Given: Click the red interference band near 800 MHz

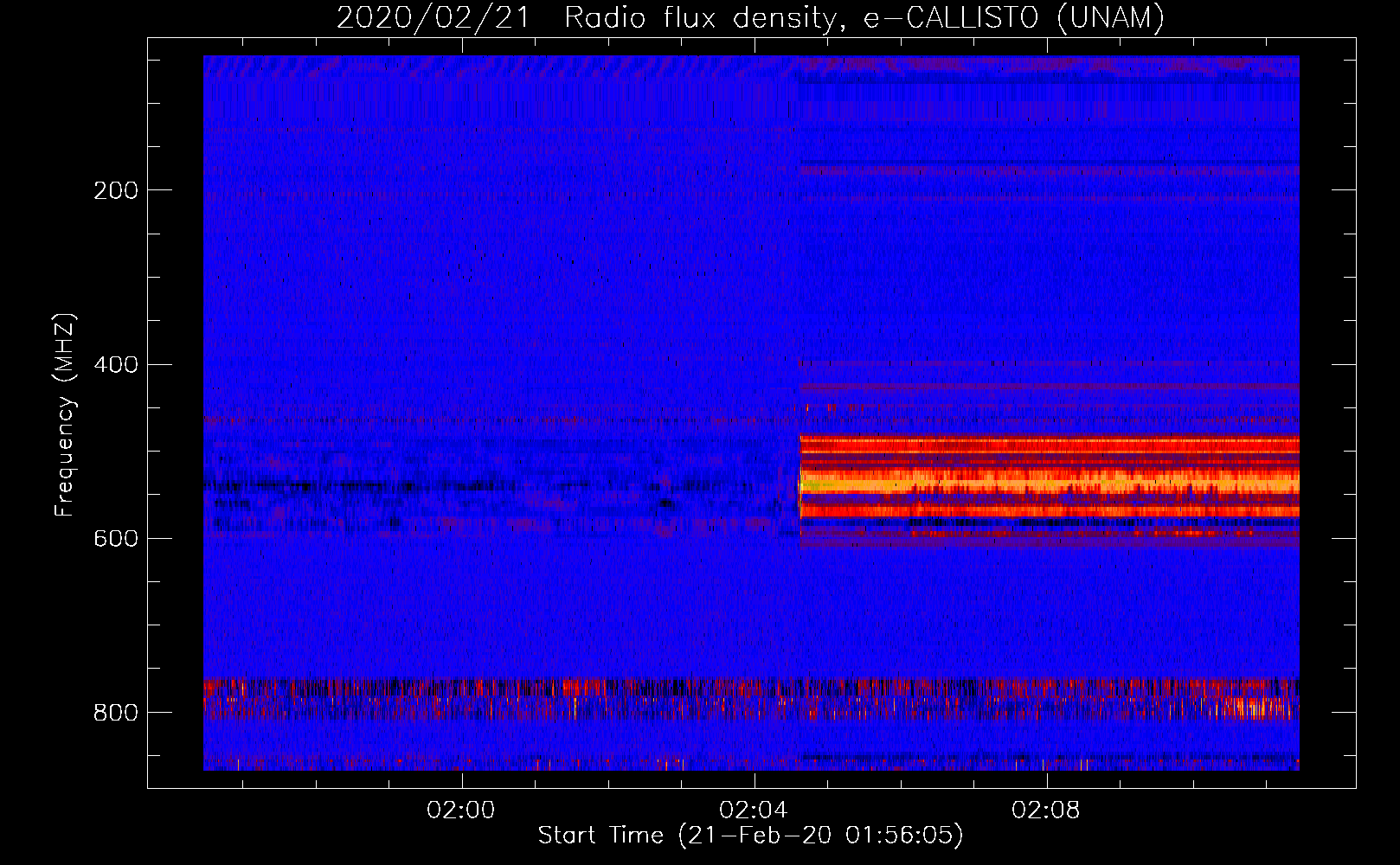Looking at the screenshot, I should point(751,699).
